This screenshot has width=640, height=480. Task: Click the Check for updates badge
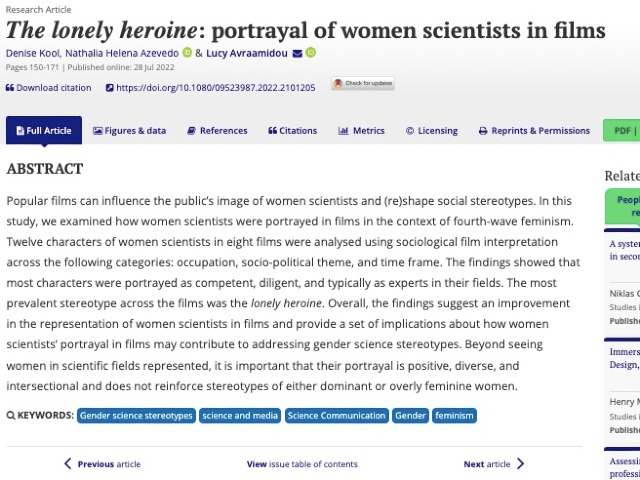click(363, 84)
